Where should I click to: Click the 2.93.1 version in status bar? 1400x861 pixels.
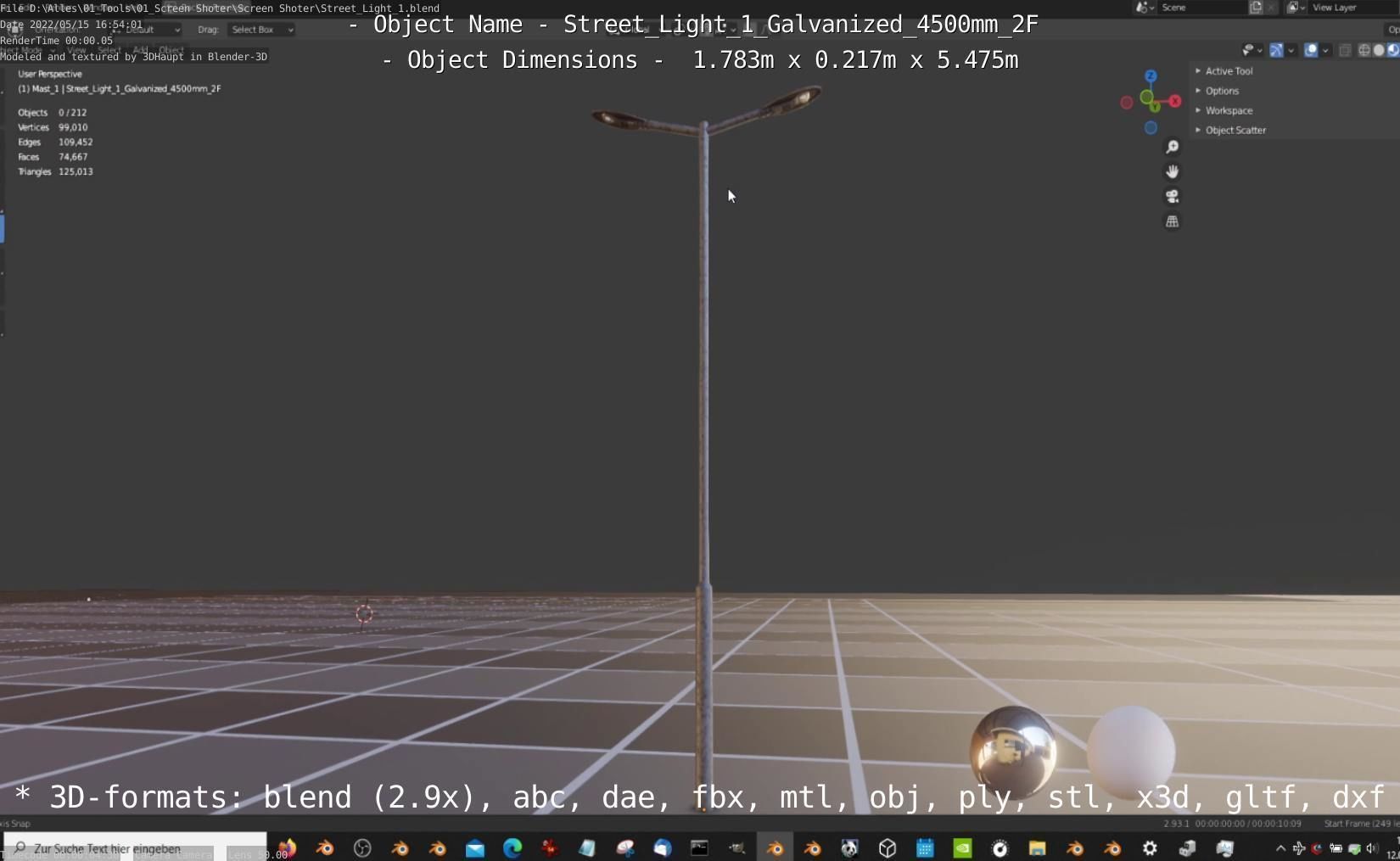tap(1175, 823)
